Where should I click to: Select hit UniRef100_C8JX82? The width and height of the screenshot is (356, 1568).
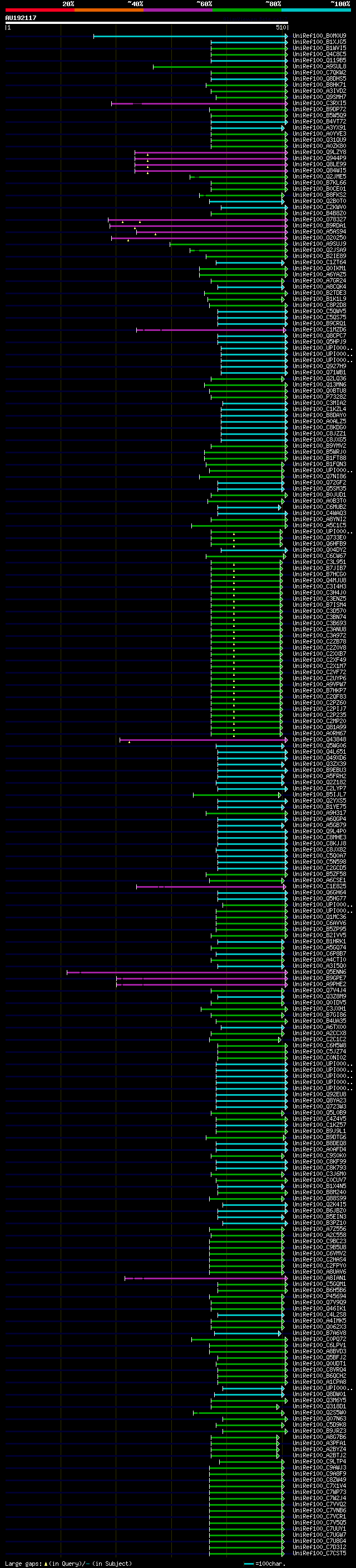click(319, 850)
